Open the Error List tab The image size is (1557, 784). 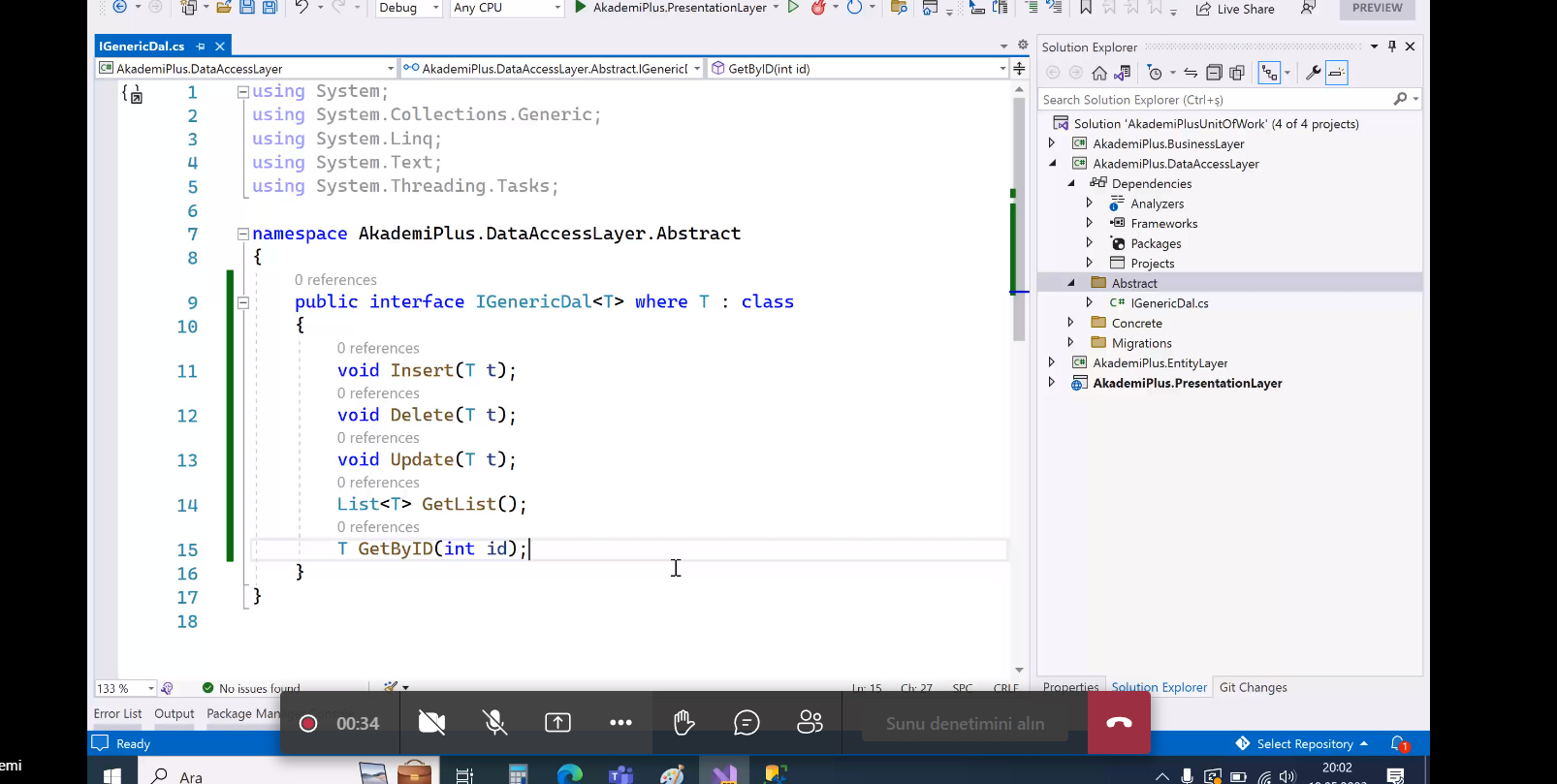click(117, 713)
